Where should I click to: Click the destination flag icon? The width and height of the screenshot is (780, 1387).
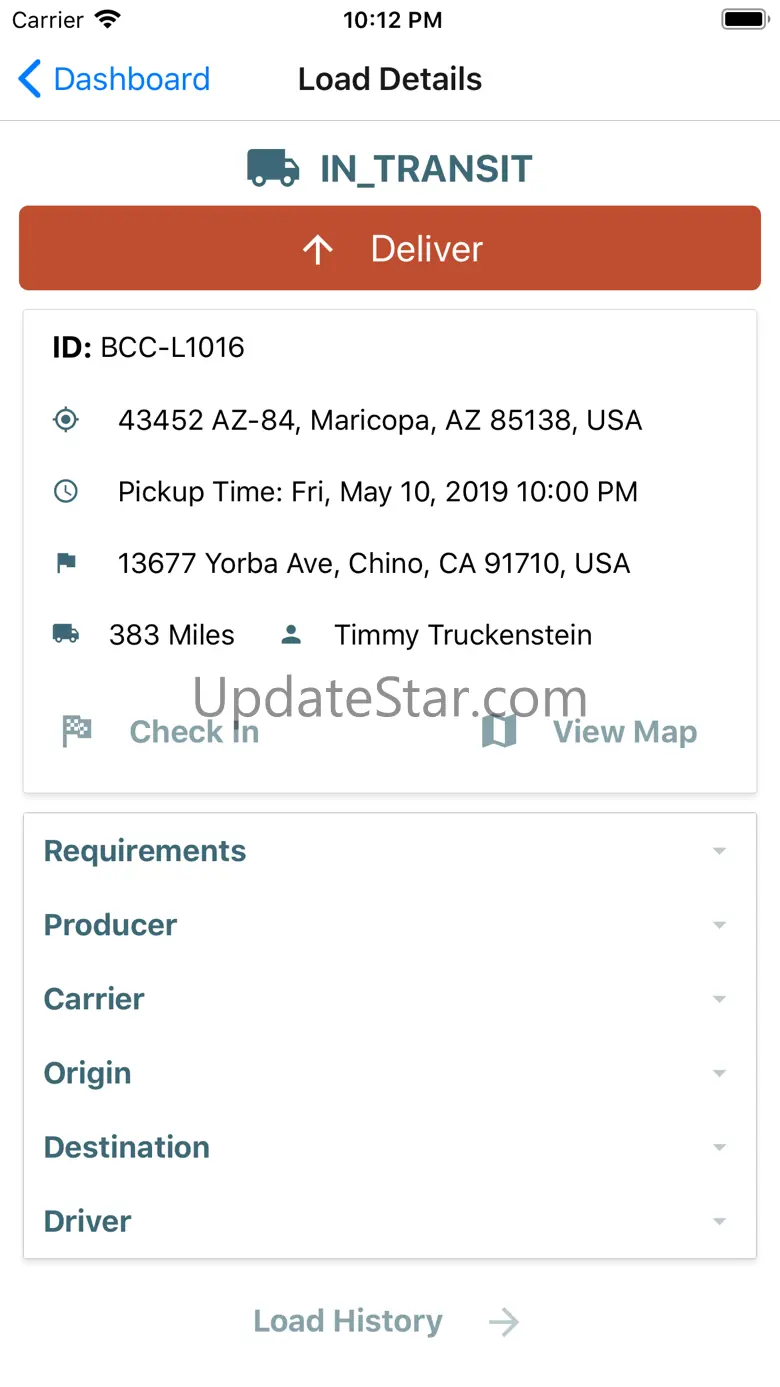coord(65,563)
